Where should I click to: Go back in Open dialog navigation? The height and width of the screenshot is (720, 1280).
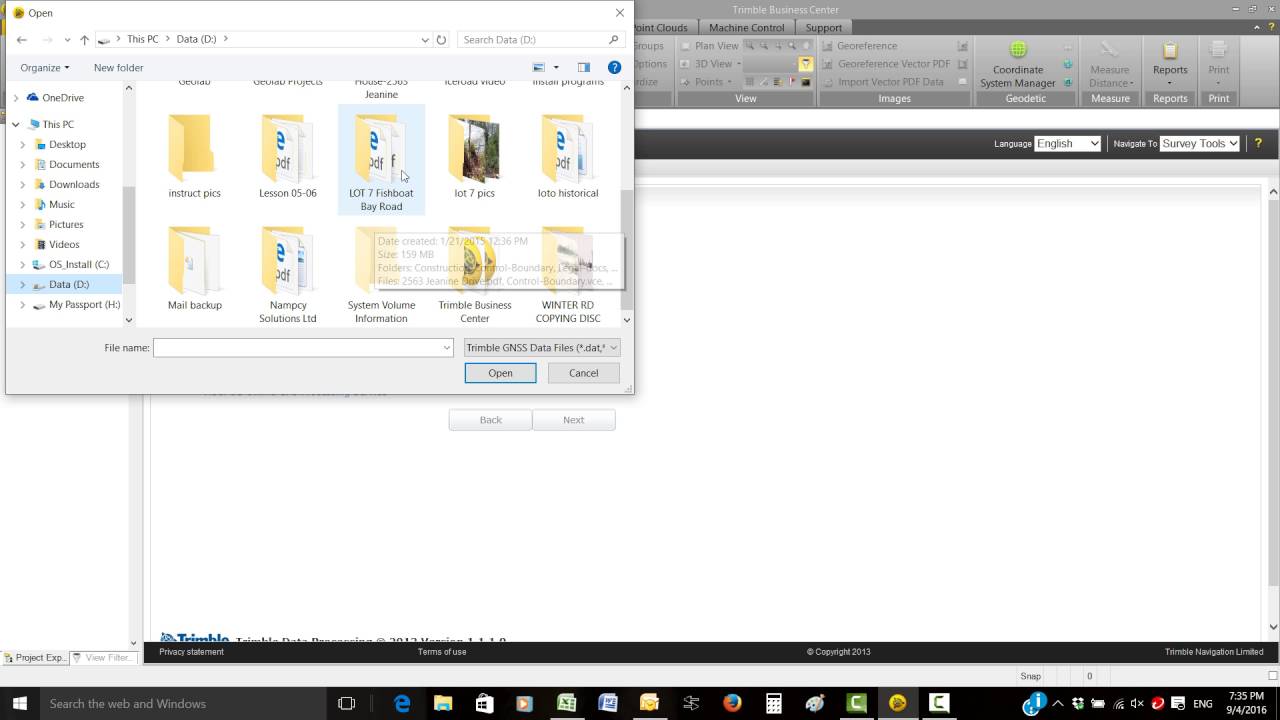pyautogui.click(x=22, y=40)
